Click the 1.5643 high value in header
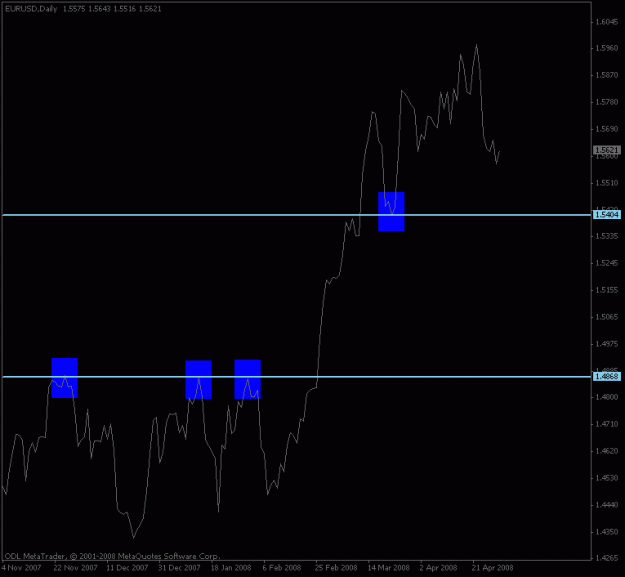The image size is (625, 577). point(99,9)
